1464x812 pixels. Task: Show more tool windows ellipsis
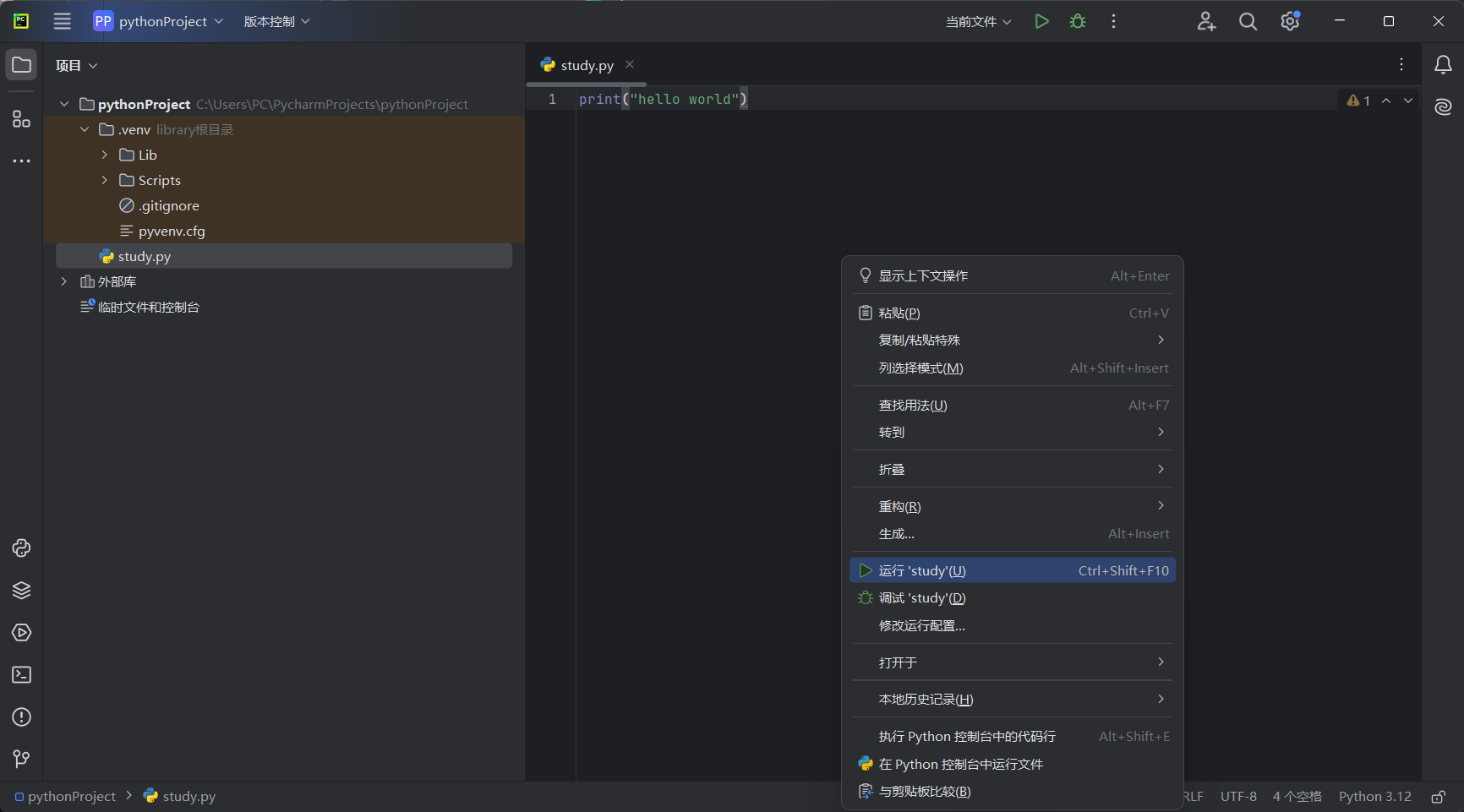21,161
